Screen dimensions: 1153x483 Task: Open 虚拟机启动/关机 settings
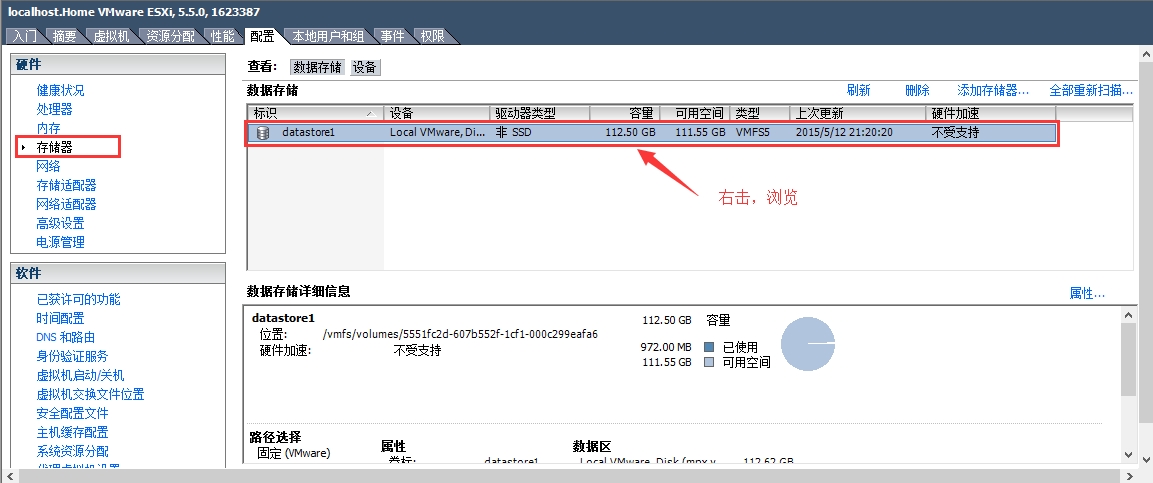(80, 376)
